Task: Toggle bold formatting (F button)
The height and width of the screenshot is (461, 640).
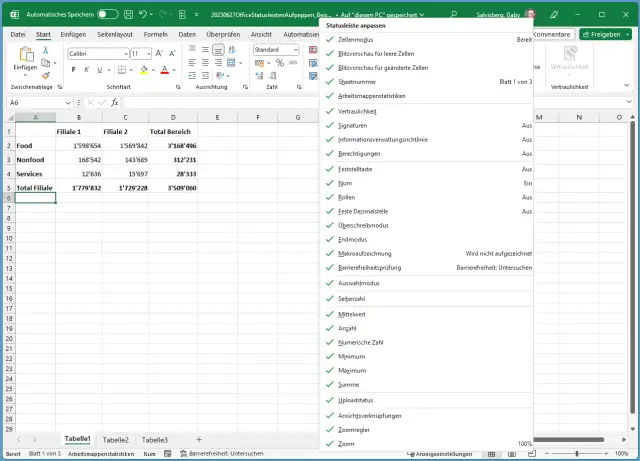Action: (73, 70)
